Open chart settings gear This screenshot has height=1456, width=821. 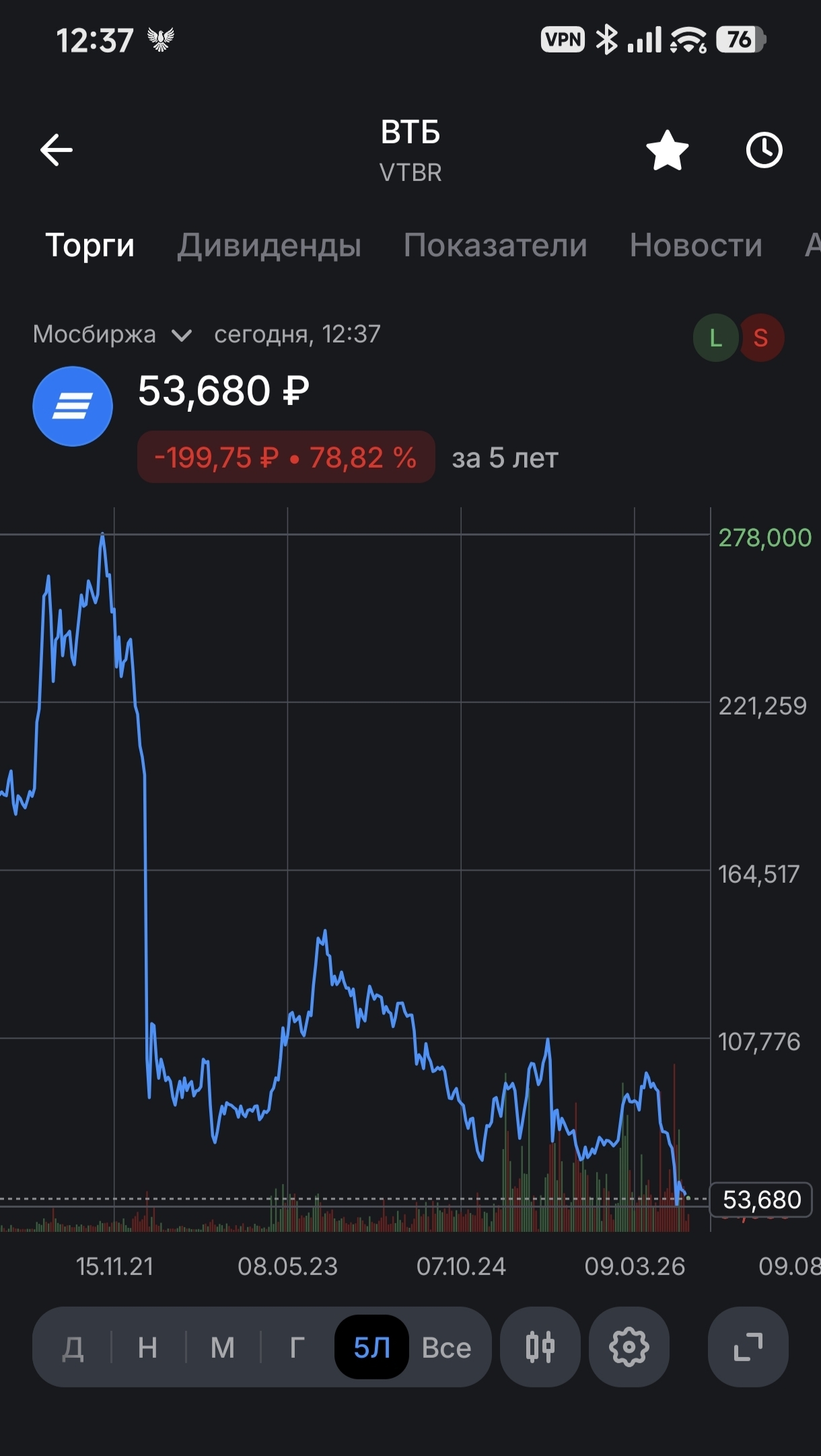(629, 1347)
